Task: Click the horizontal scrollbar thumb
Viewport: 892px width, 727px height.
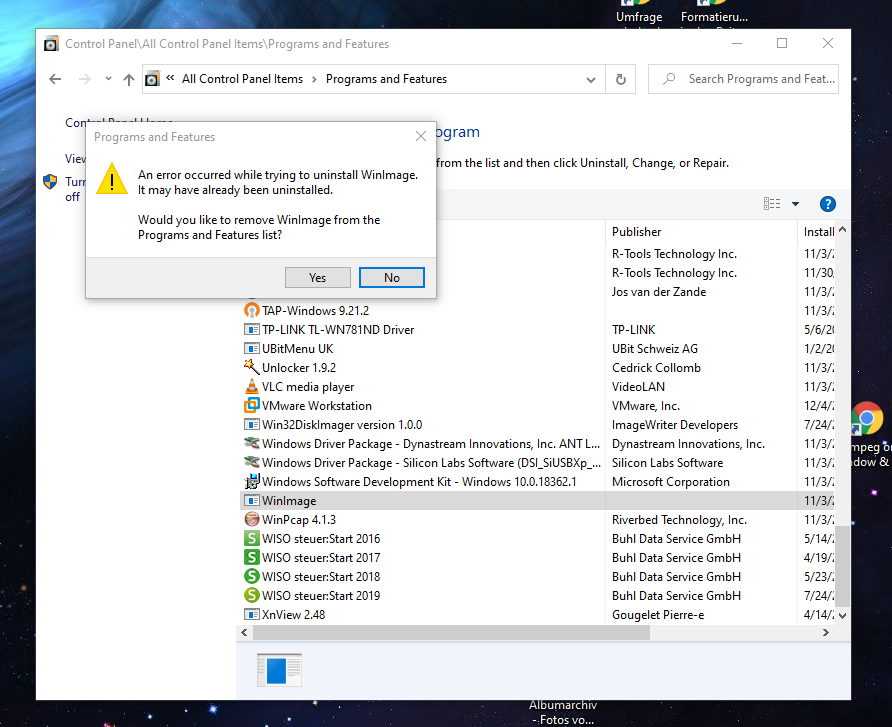Action: tap(451, 633)
